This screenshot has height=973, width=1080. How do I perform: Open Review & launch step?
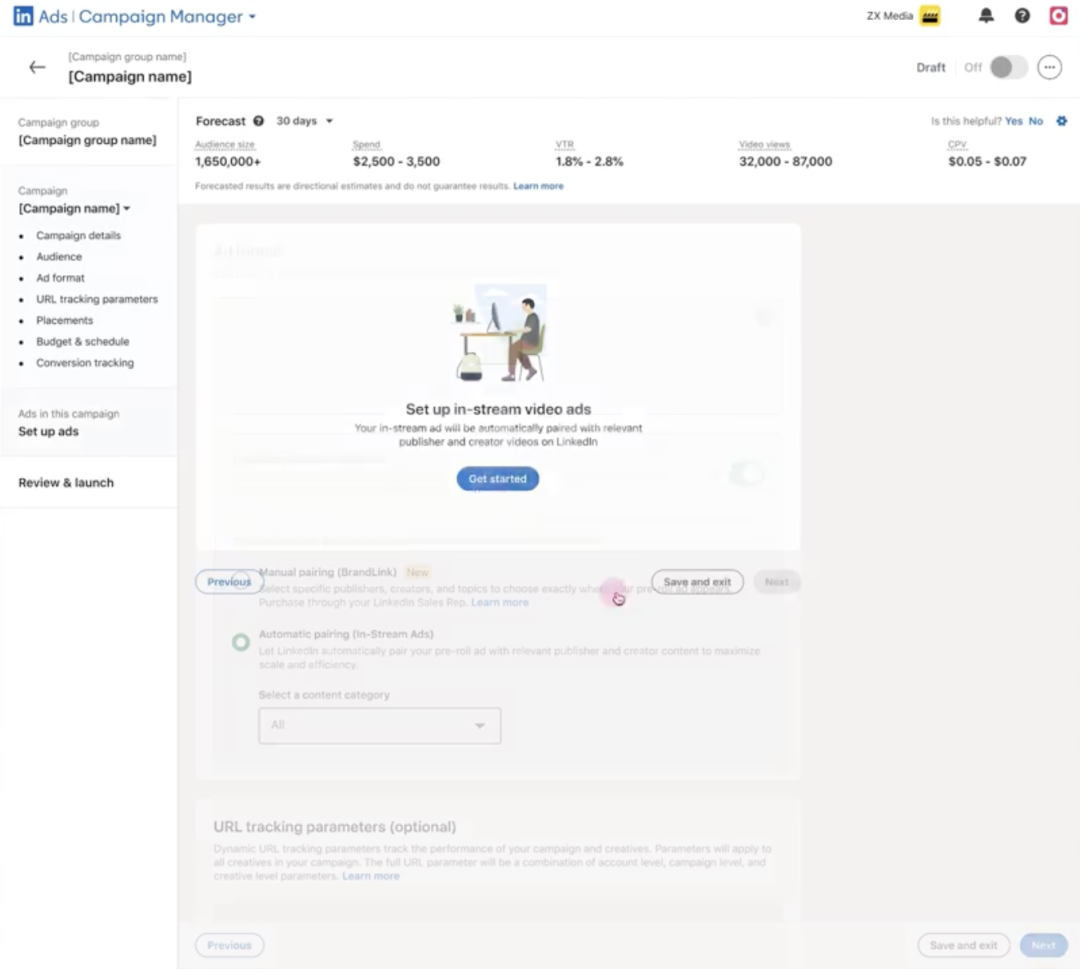[66, 483]
